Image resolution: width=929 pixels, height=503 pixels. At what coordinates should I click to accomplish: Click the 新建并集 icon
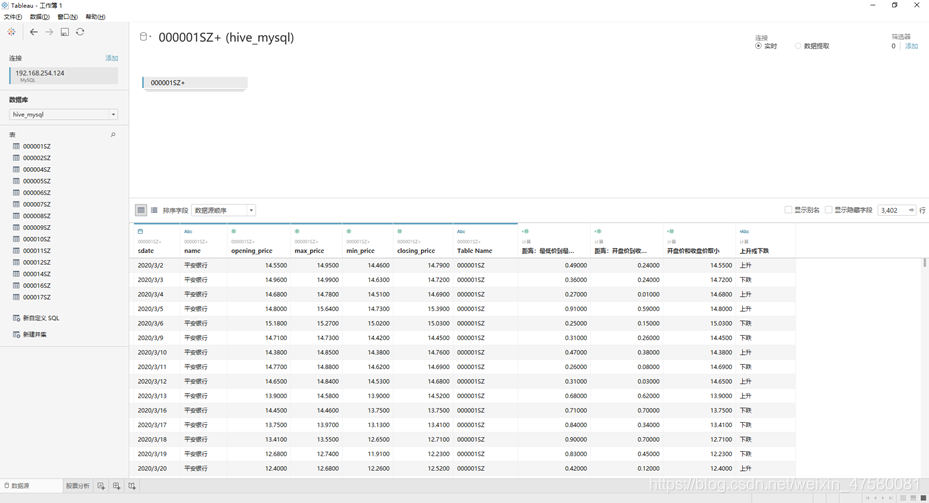point(17,335)
